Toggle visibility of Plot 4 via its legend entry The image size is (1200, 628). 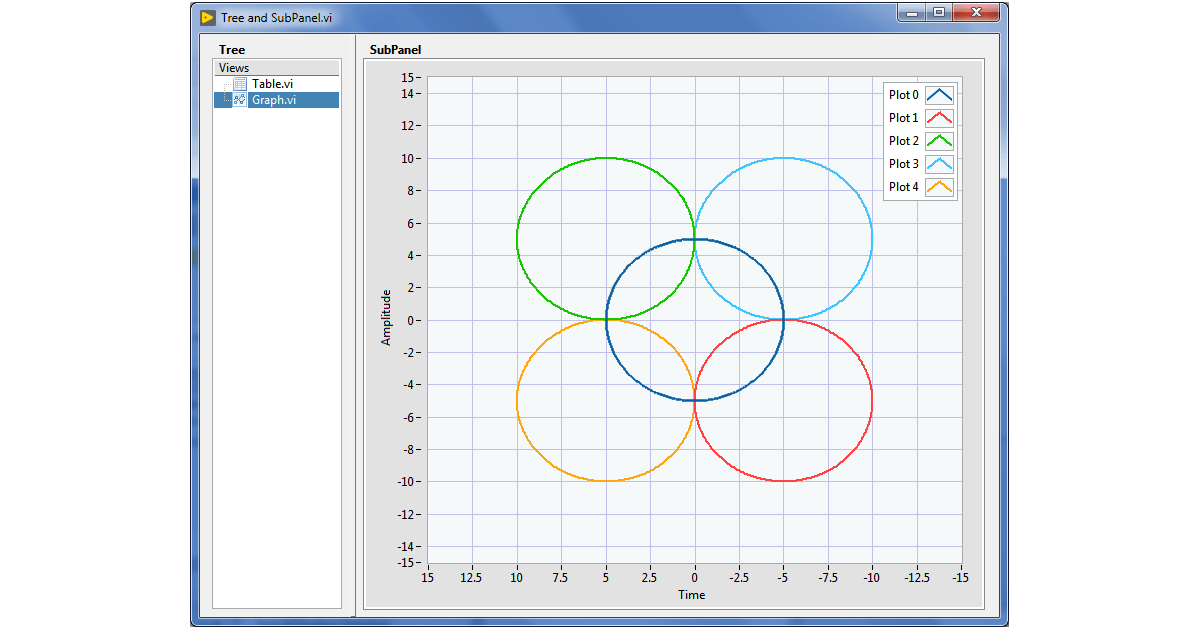point(903,186)
